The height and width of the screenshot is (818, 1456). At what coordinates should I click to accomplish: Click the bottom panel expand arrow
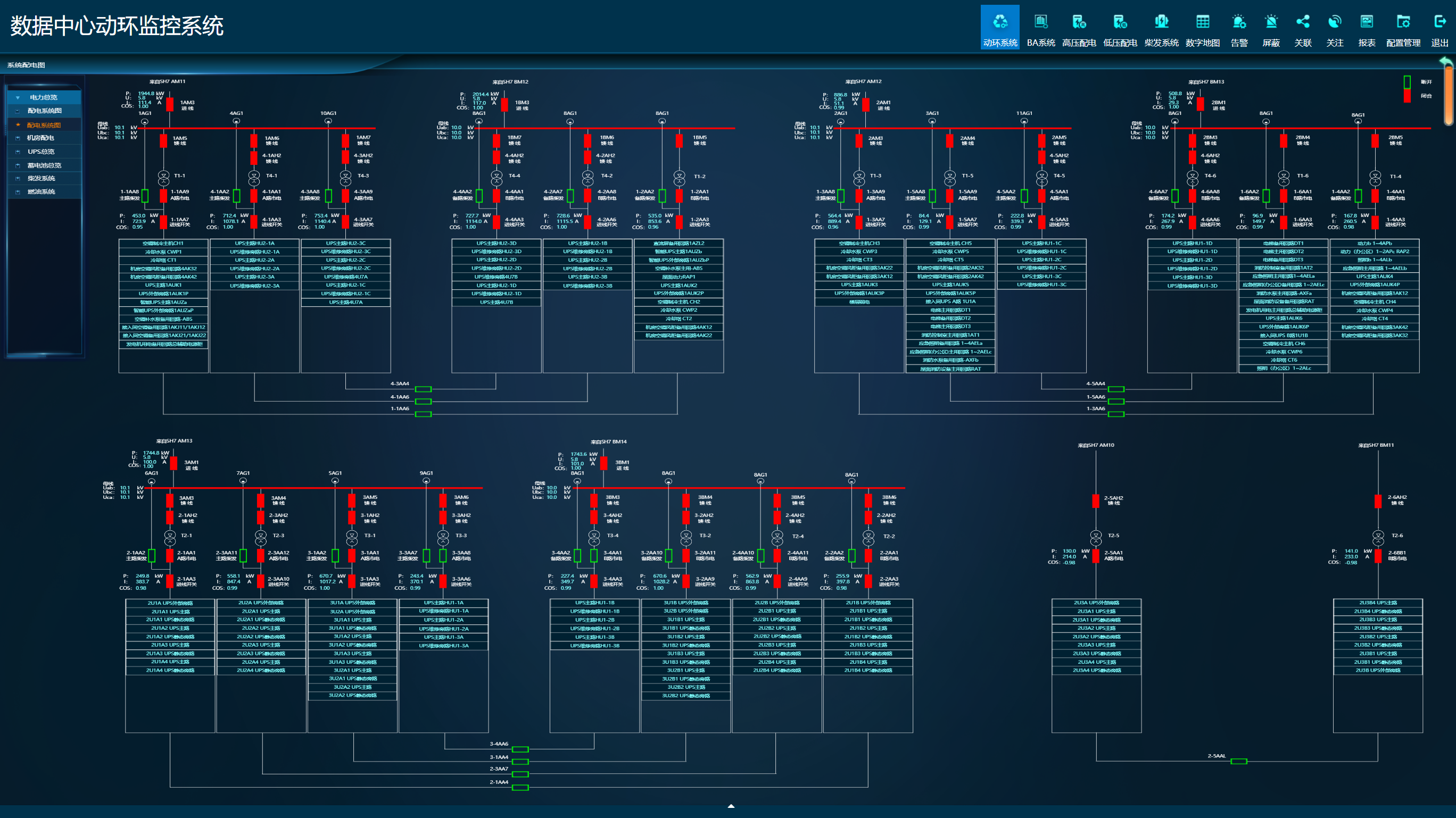coord(730,806)
